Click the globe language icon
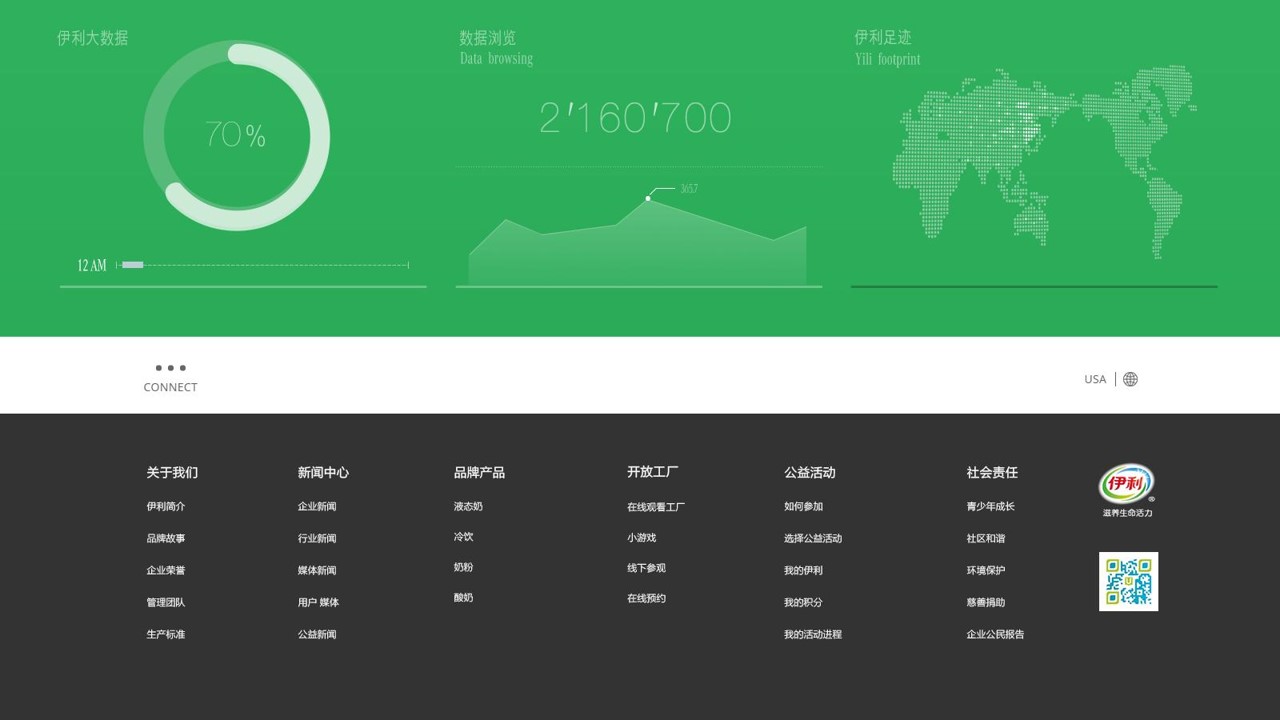Image resolution: width=1280 pixels, height=720 pixels. click(x=1130, y=379)
